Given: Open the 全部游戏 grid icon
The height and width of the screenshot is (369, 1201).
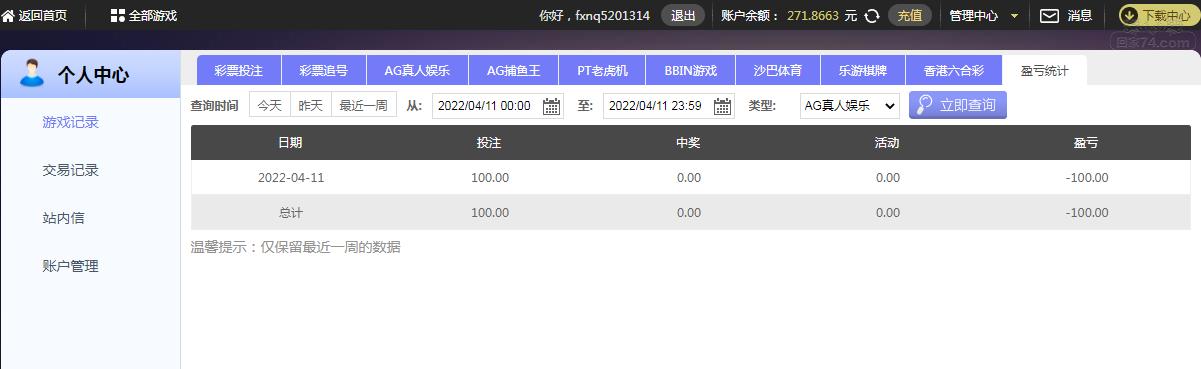Looking at the screenshot, I should tap(118, 15).
